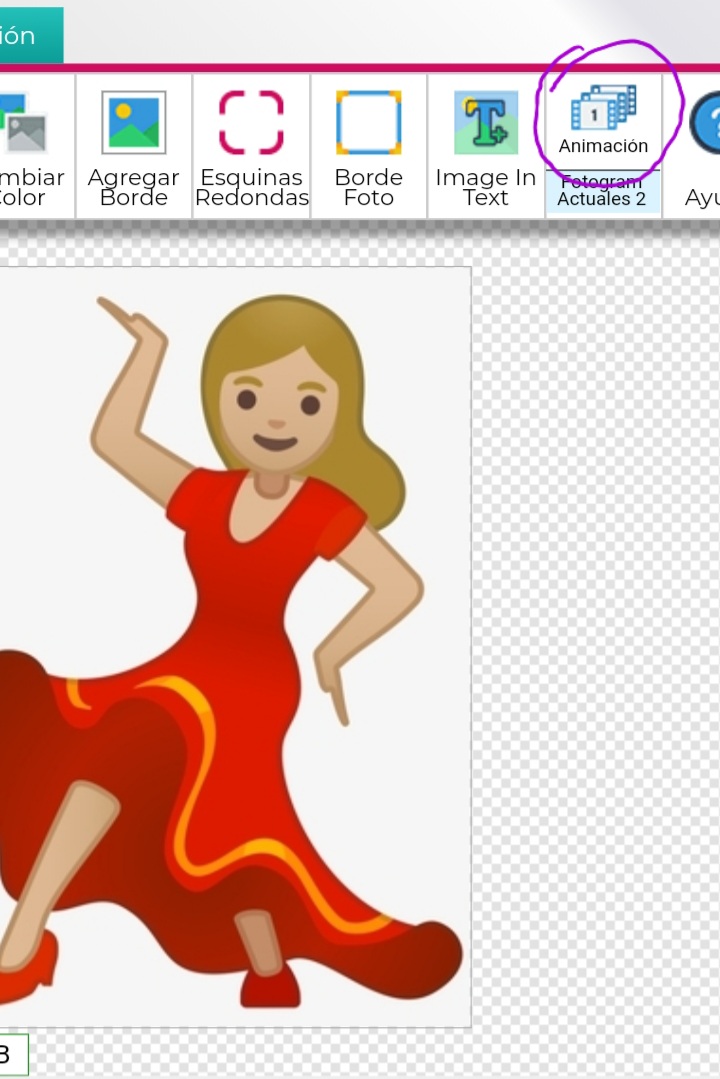Select the Agregar Borde picture icon
The width and height of the screenshot is (720, 1079).
(x=134, y=123)
